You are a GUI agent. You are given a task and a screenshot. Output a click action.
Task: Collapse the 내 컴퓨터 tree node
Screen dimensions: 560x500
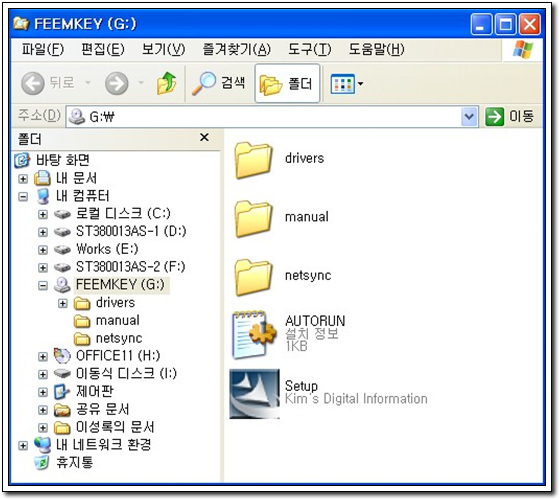(23, 196)
